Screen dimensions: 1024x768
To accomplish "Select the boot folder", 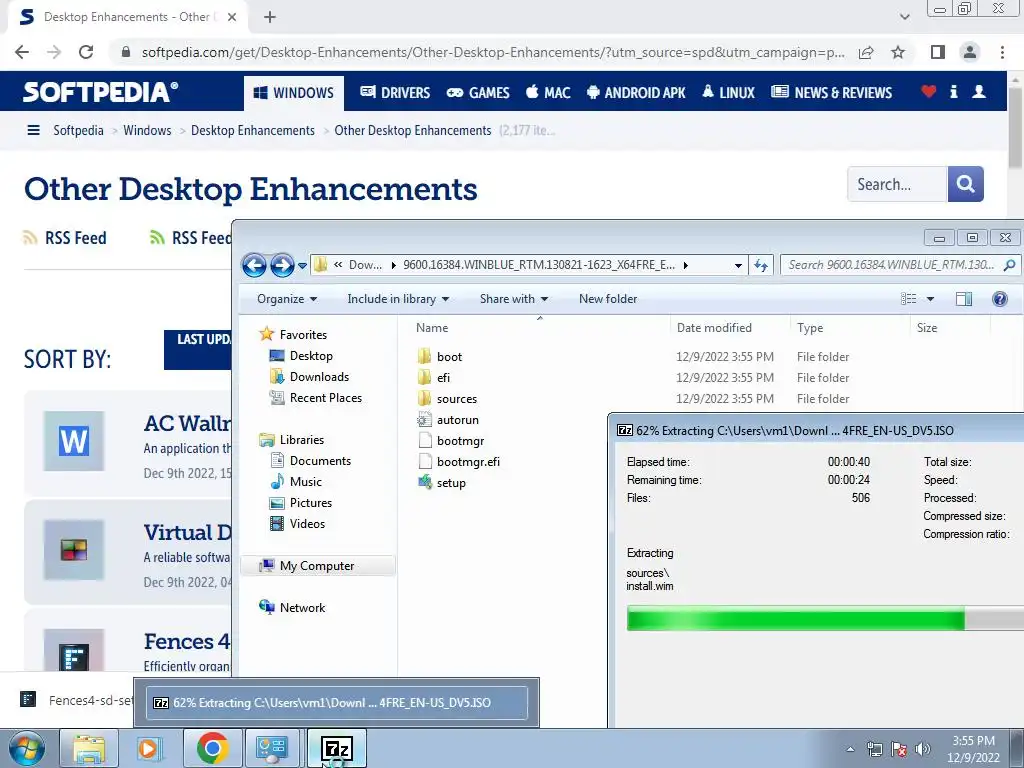I will 440,357.
